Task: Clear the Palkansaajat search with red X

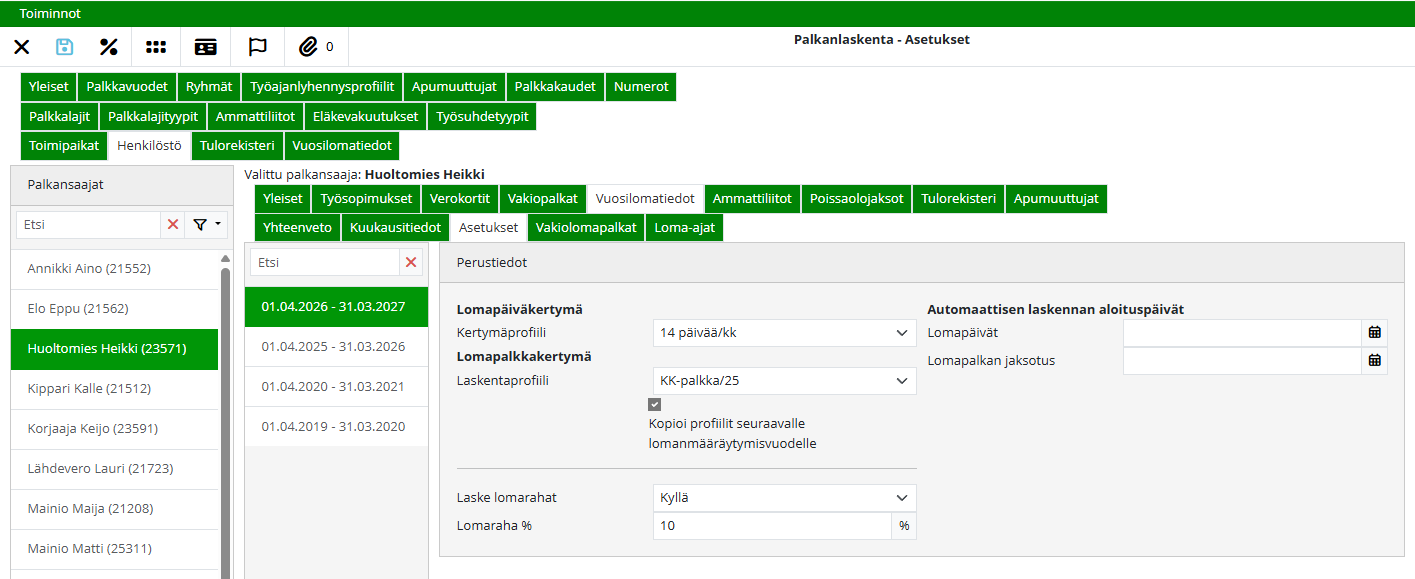Action: pos(173,225)
